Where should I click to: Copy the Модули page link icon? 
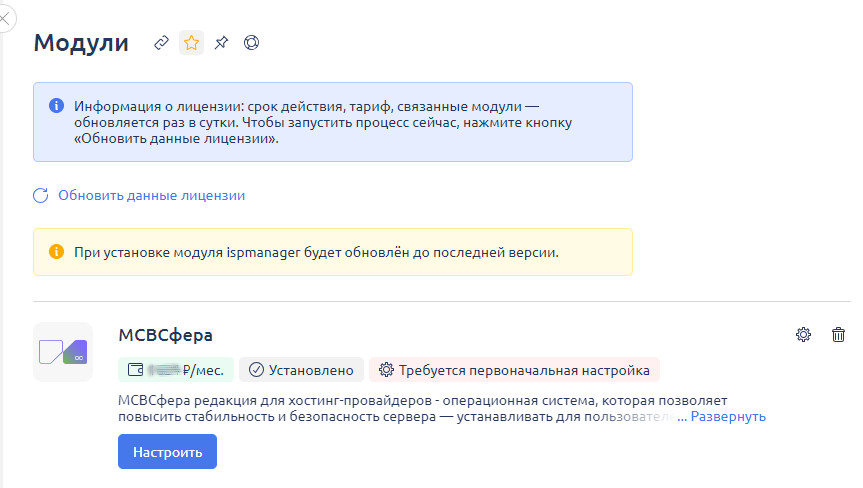[161, 43]
